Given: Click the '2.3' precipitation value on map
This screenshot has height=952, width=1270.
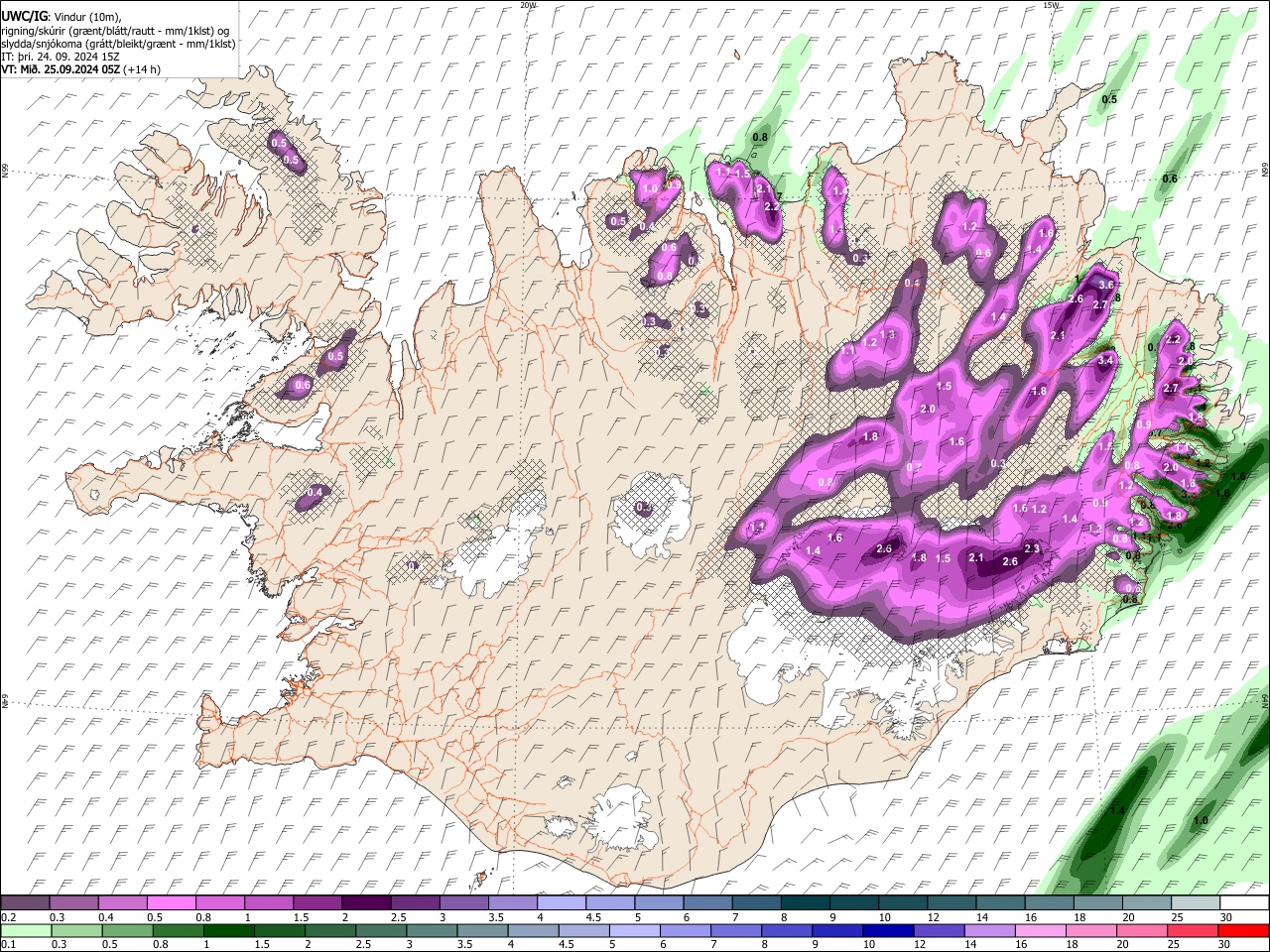Looking at the screenshot, I should 1032,548.
